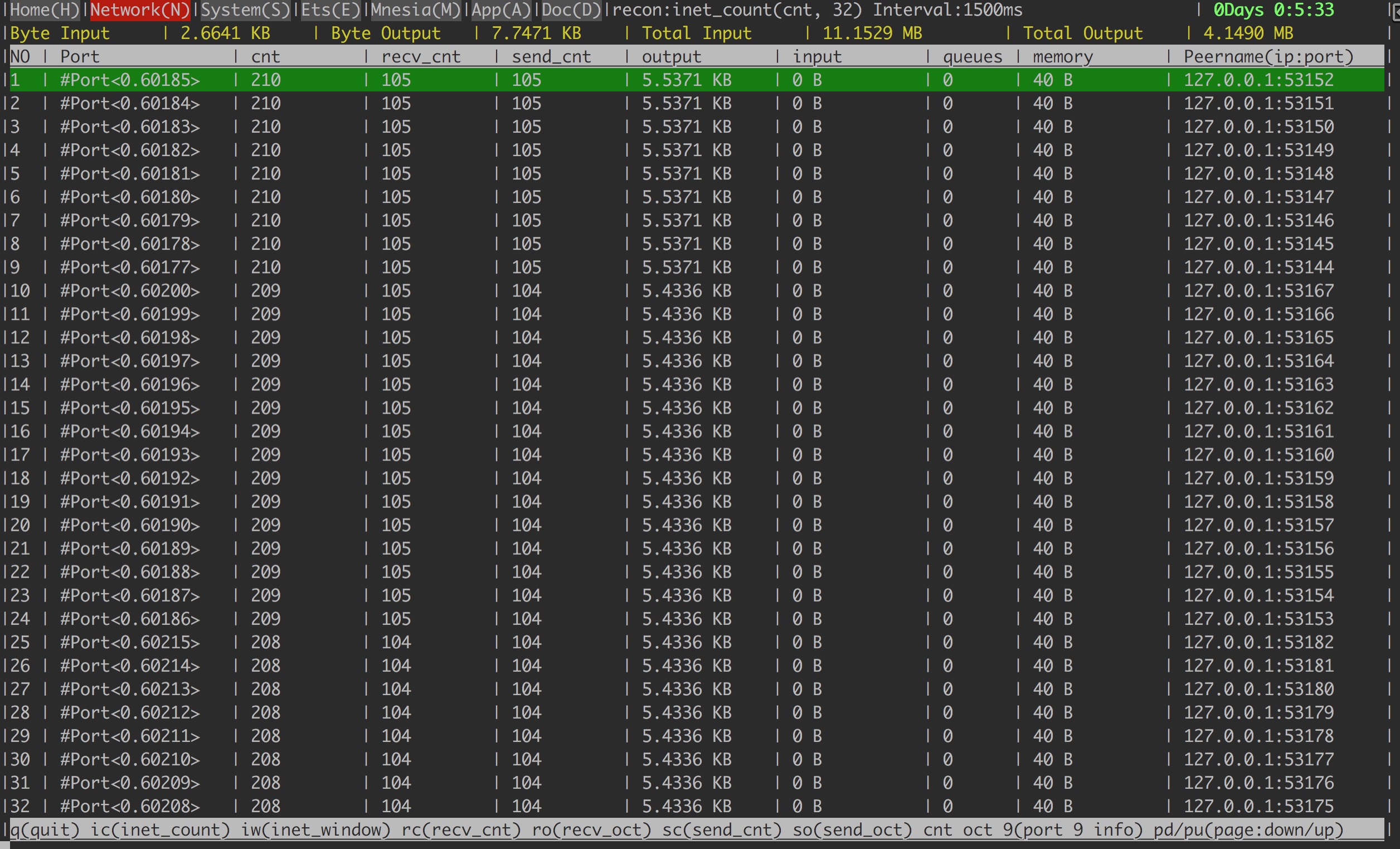Select the Mnesia(M) tab

(x=415, y=9)
